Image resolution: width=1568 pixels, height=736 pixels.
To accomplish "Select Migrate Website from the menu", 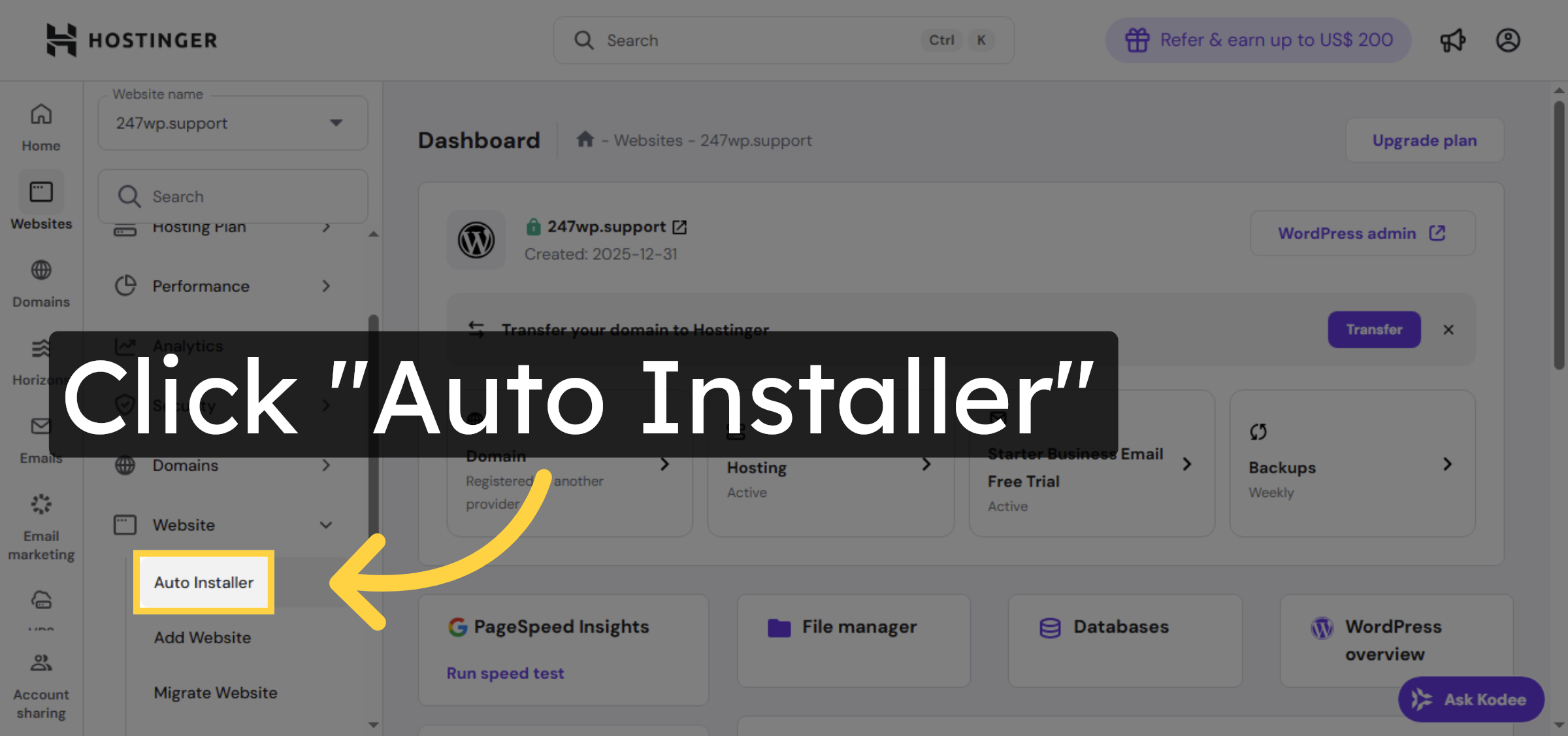I will tap(216, 692).
